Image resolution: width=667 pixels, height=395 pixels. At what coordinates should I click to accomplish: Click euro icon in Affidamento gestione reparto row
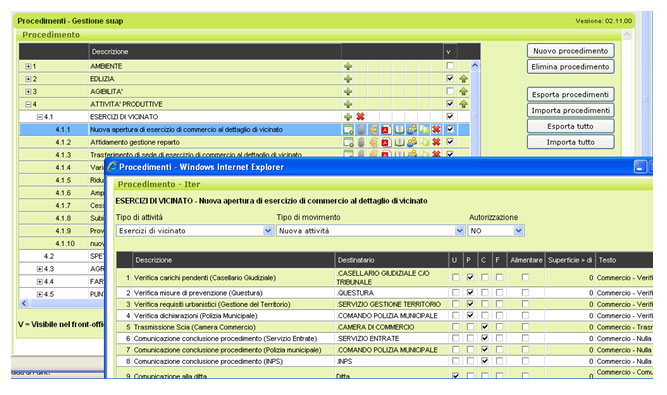pyautogui.click(x=373, y=142)
